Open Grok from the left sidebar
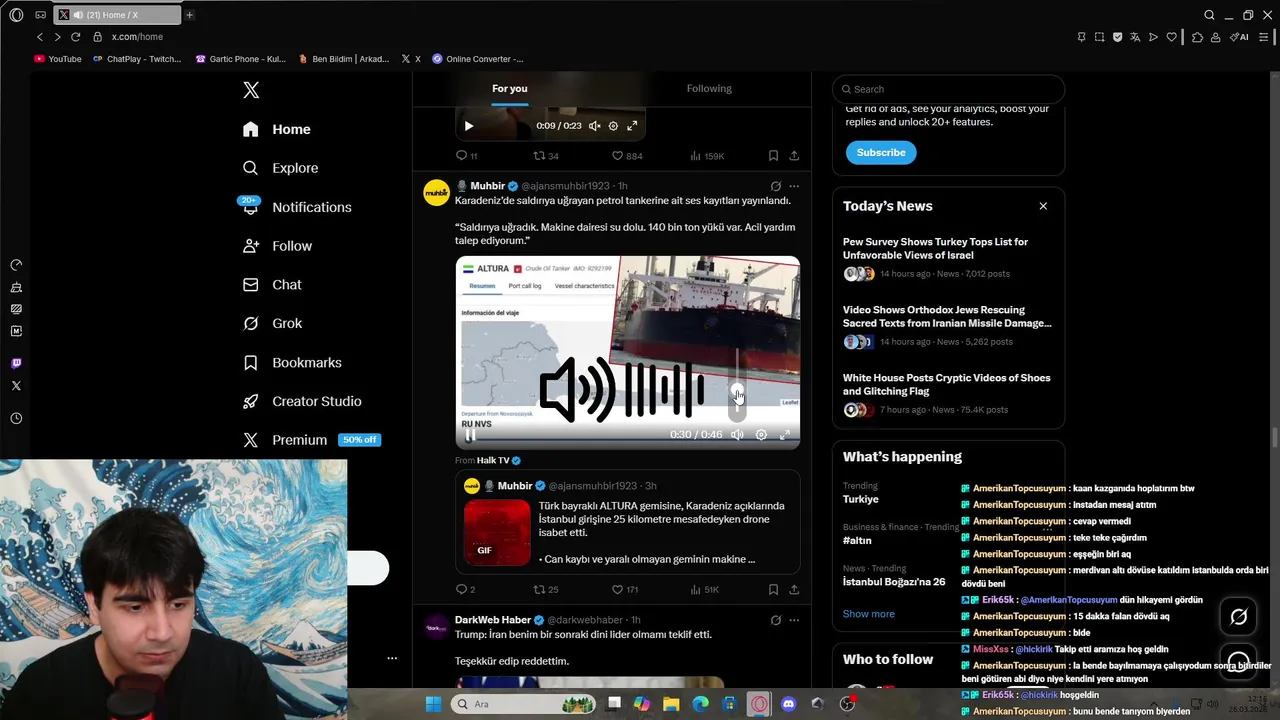This screenshot has width=1280, height=720. (272, 324)
